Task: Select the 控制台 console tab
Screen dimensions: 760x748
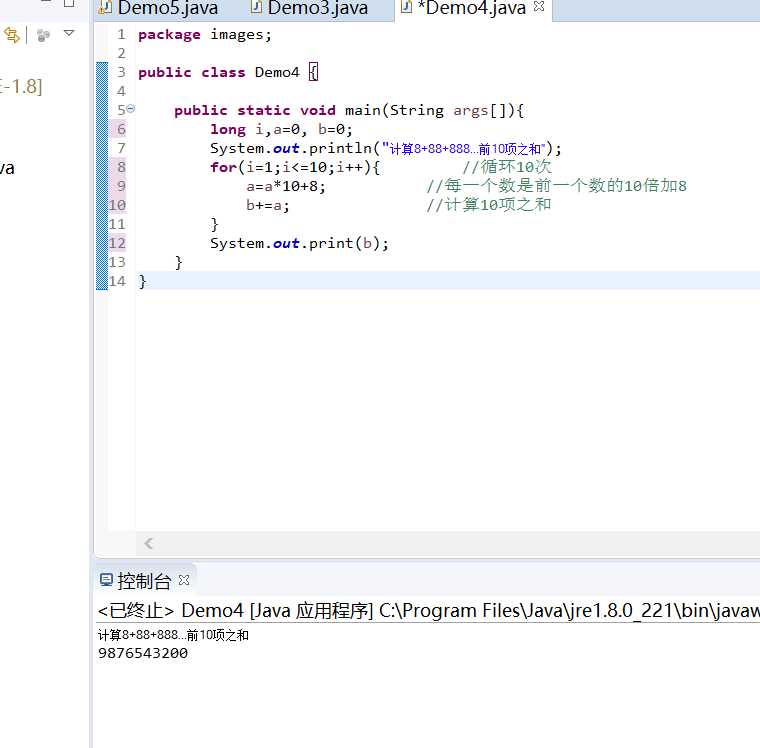Action: (x=144, y=581)
